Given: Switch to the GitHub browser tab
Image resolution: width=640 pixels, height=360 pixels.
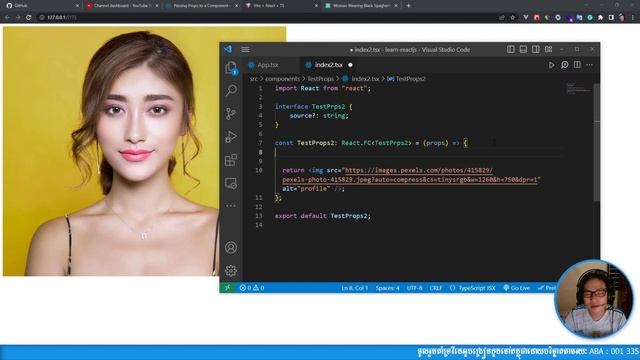Looking at the screenshot, I should [x=41, y=6].
